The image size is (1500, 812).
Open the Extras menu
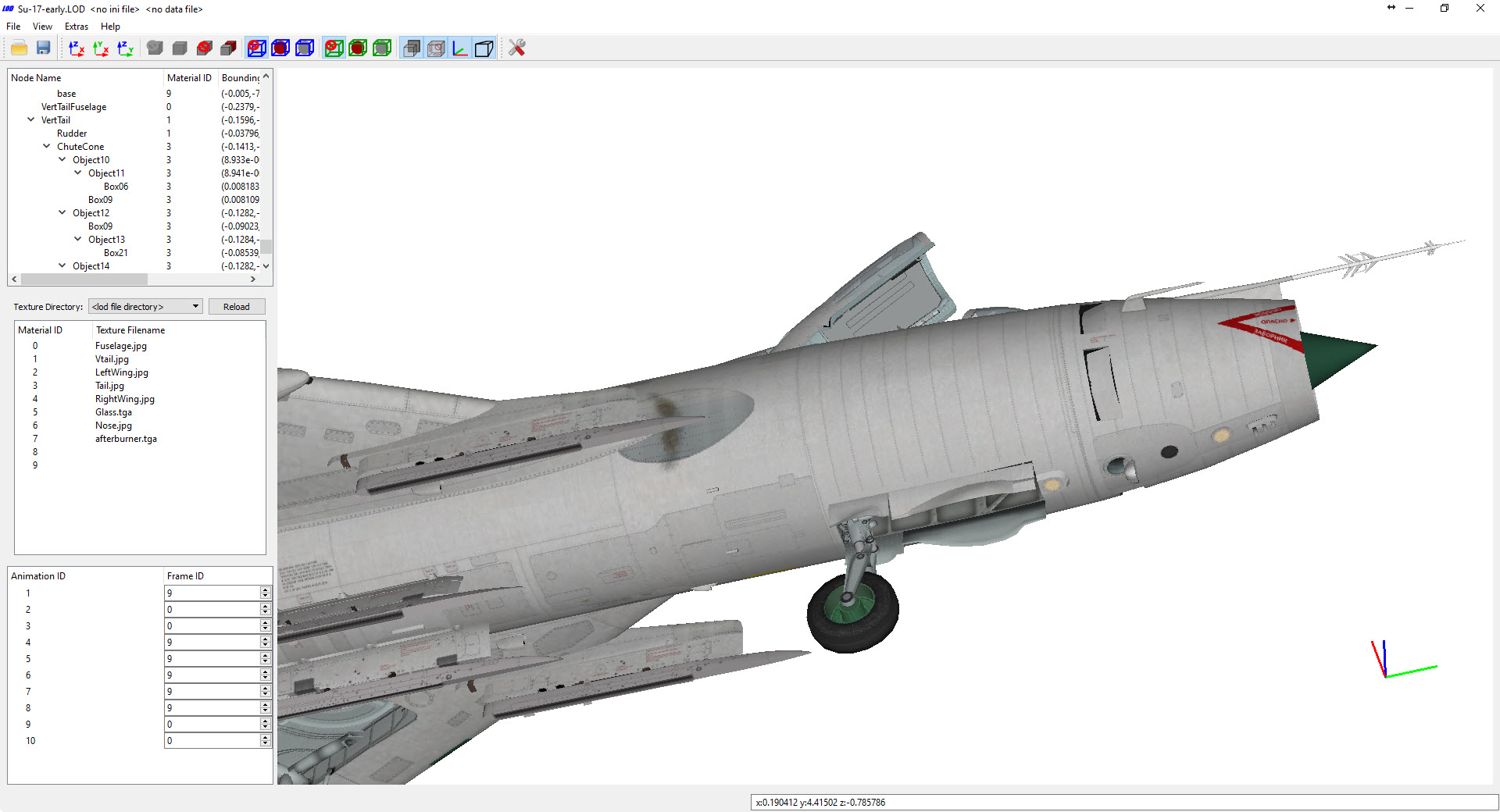point(77,27)
